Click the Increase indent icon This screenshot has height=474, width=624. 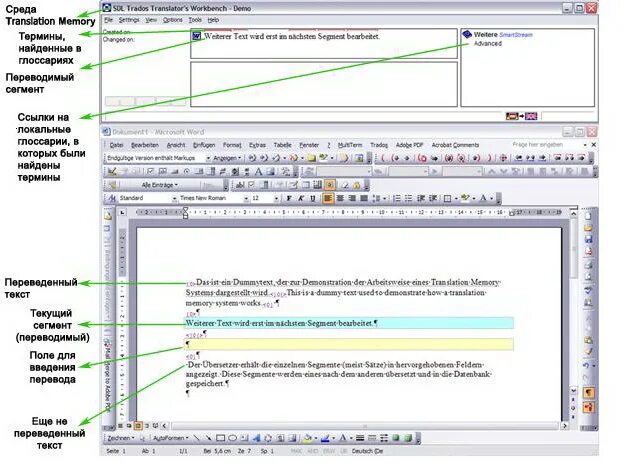click(433, 198)
